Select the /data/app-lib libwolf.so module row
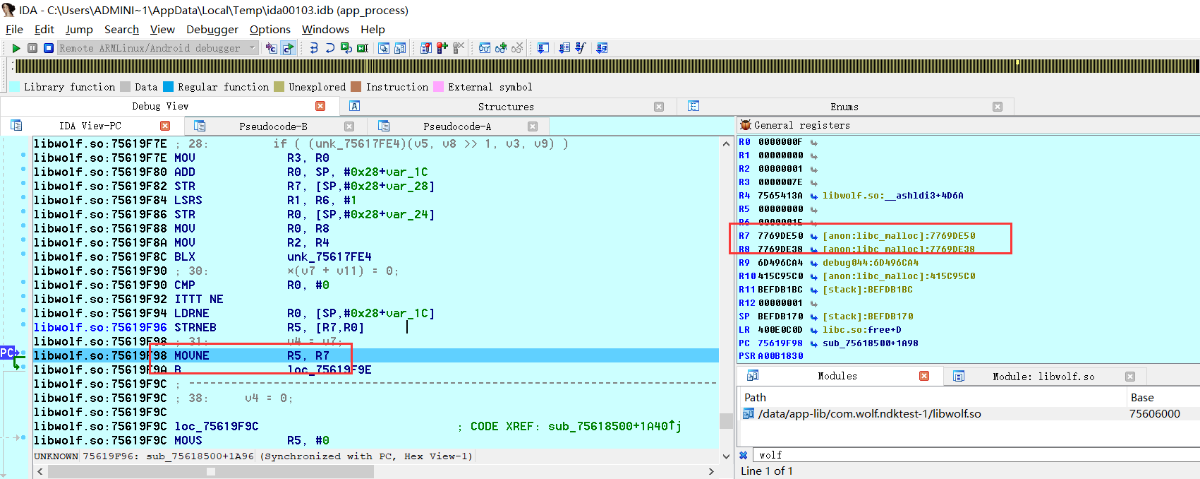The height and width of the screenshot is (479, 1200). (x=968, y=413)
